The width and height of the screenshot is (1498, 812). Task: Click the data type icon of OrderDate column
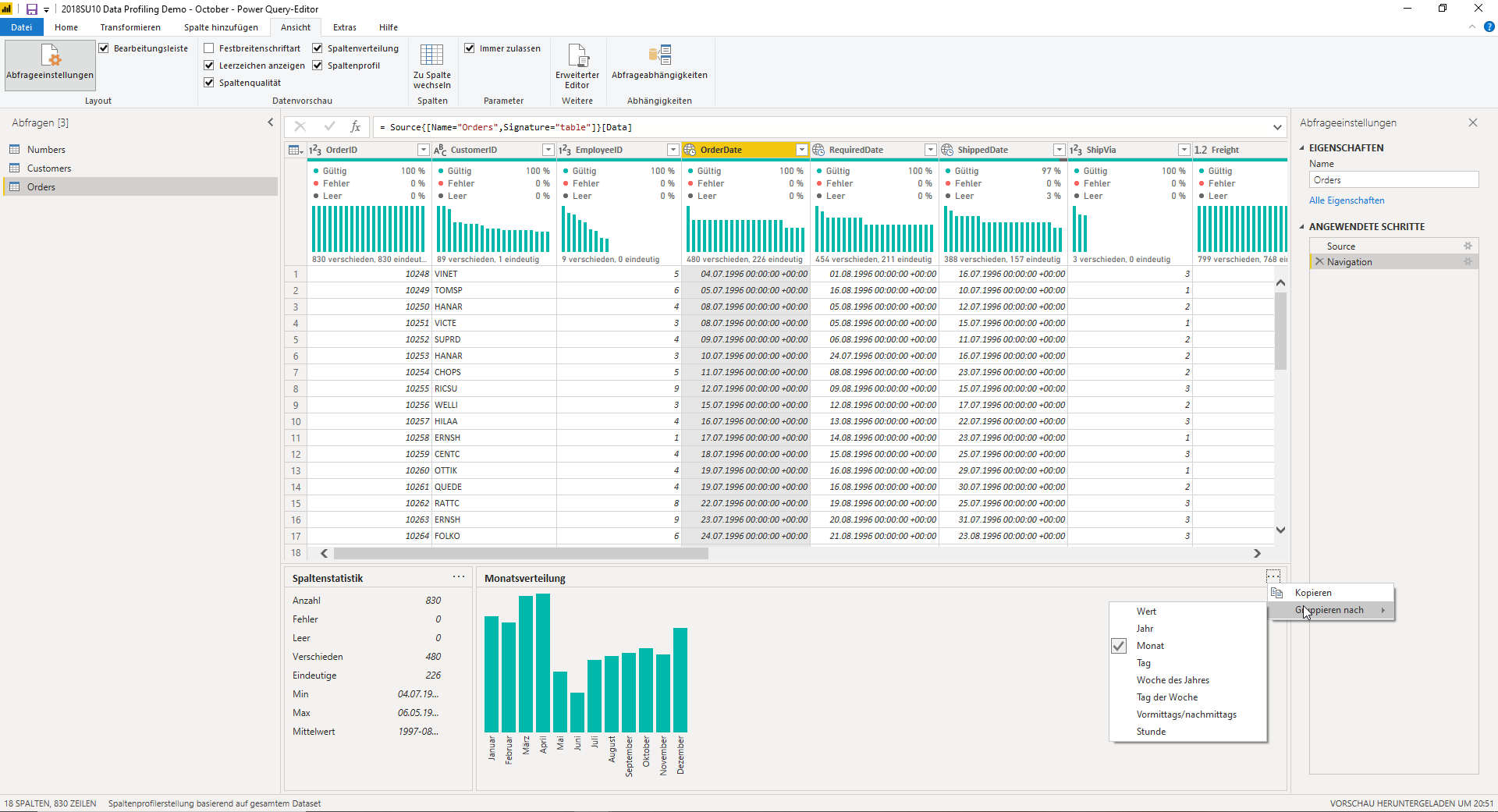[690, 150]
